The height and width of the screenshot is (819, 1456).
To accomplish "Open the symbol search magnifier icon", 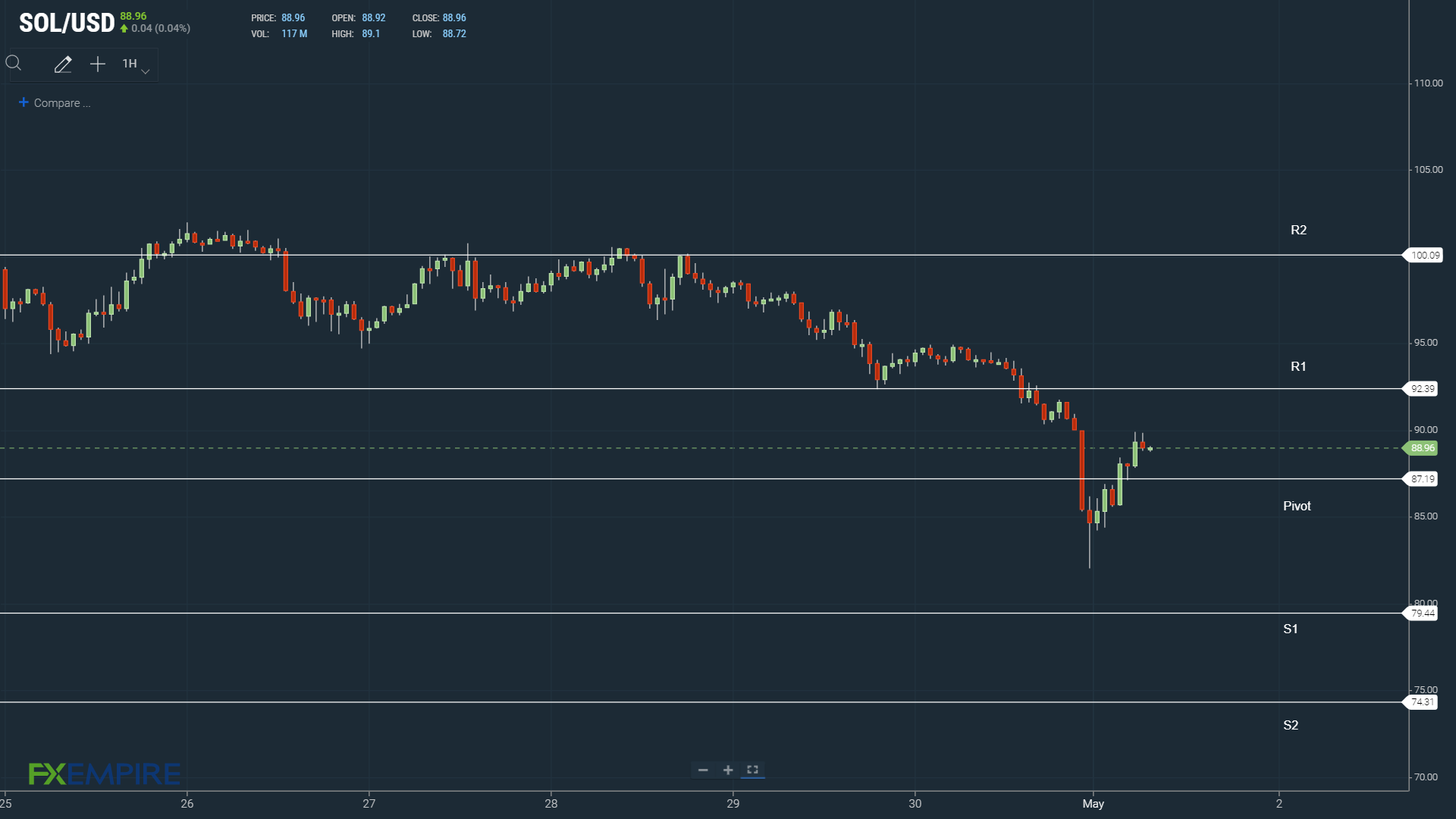I will [14, 64].
